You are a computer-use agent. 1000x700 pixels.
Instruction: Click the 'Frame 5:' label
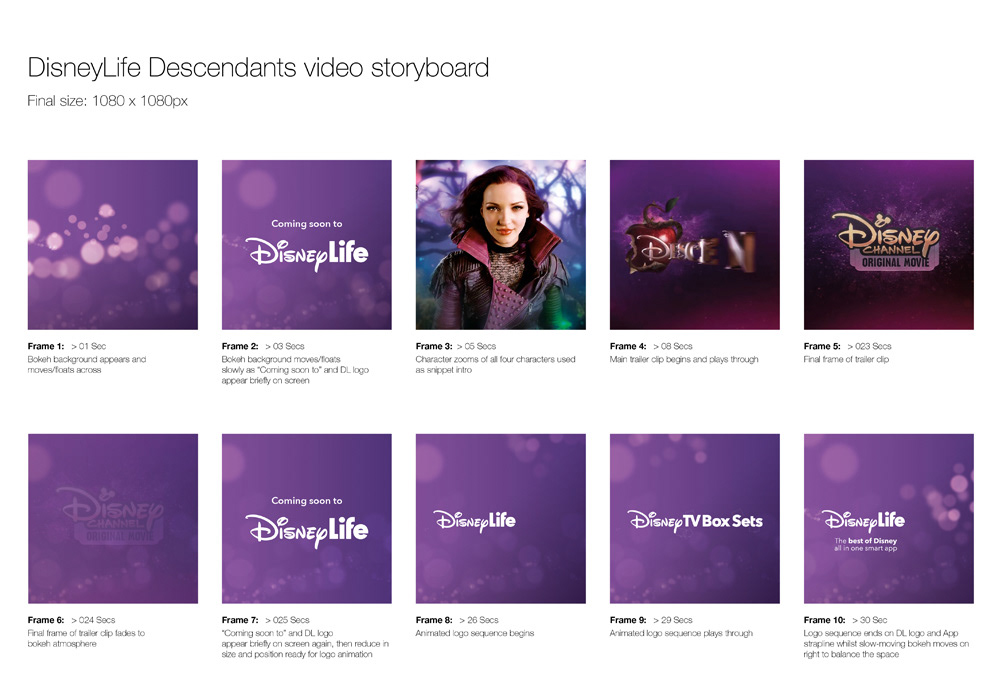[x=822, y=346]
